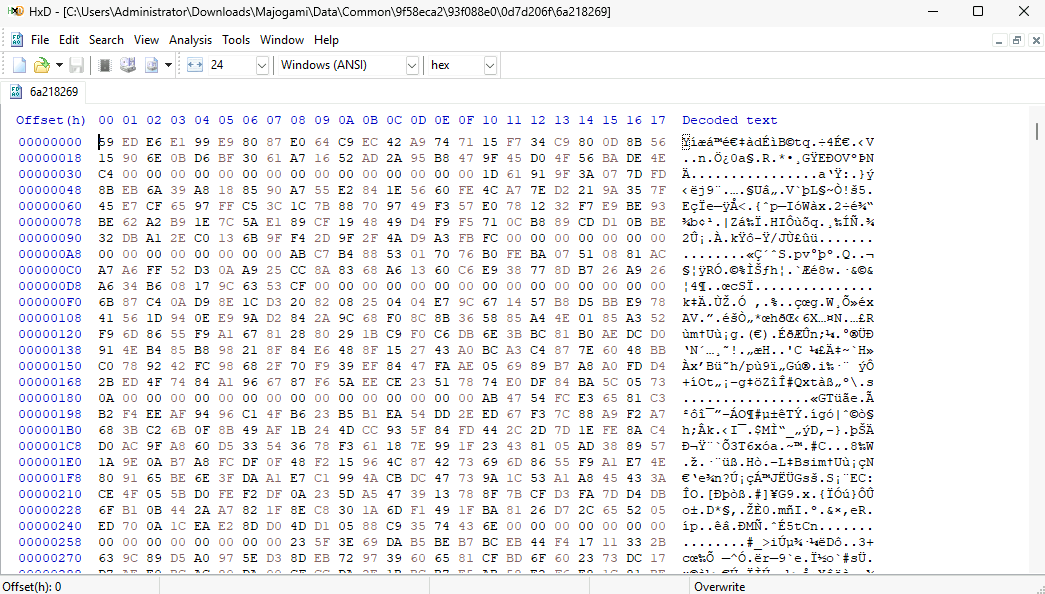Click the Open disk image icon
This screenshot has height=594, width=1045.
click(x=151, y=65)
